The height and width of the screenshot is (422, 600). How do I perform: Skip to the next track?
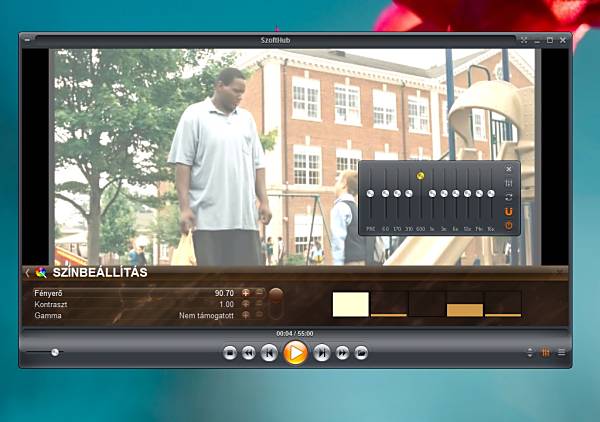[x=322, y=353]
